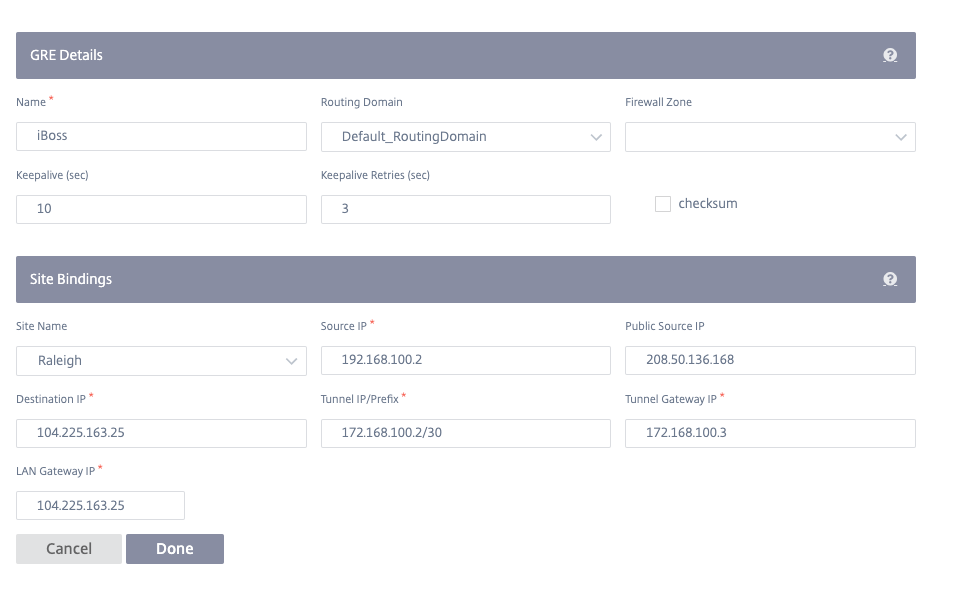The image size is (959, 610).
Task: Click the Source IP field
Action: point(465,361)
